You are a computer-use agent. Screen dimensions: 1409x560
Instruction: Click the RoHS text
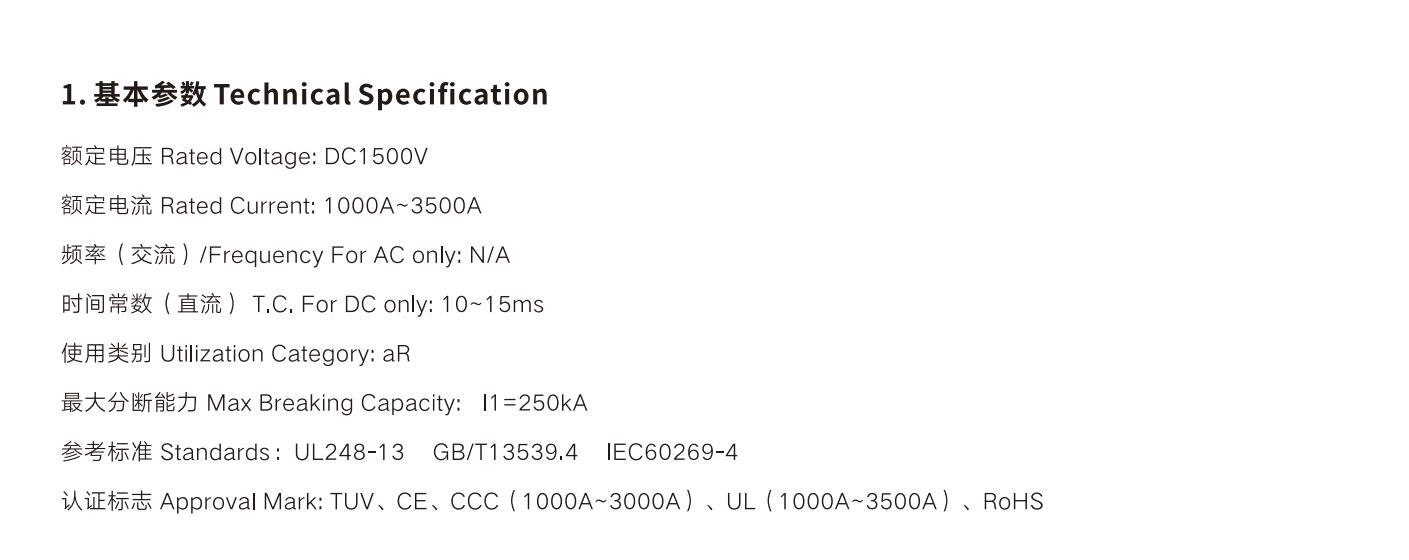click(1013, 501)
